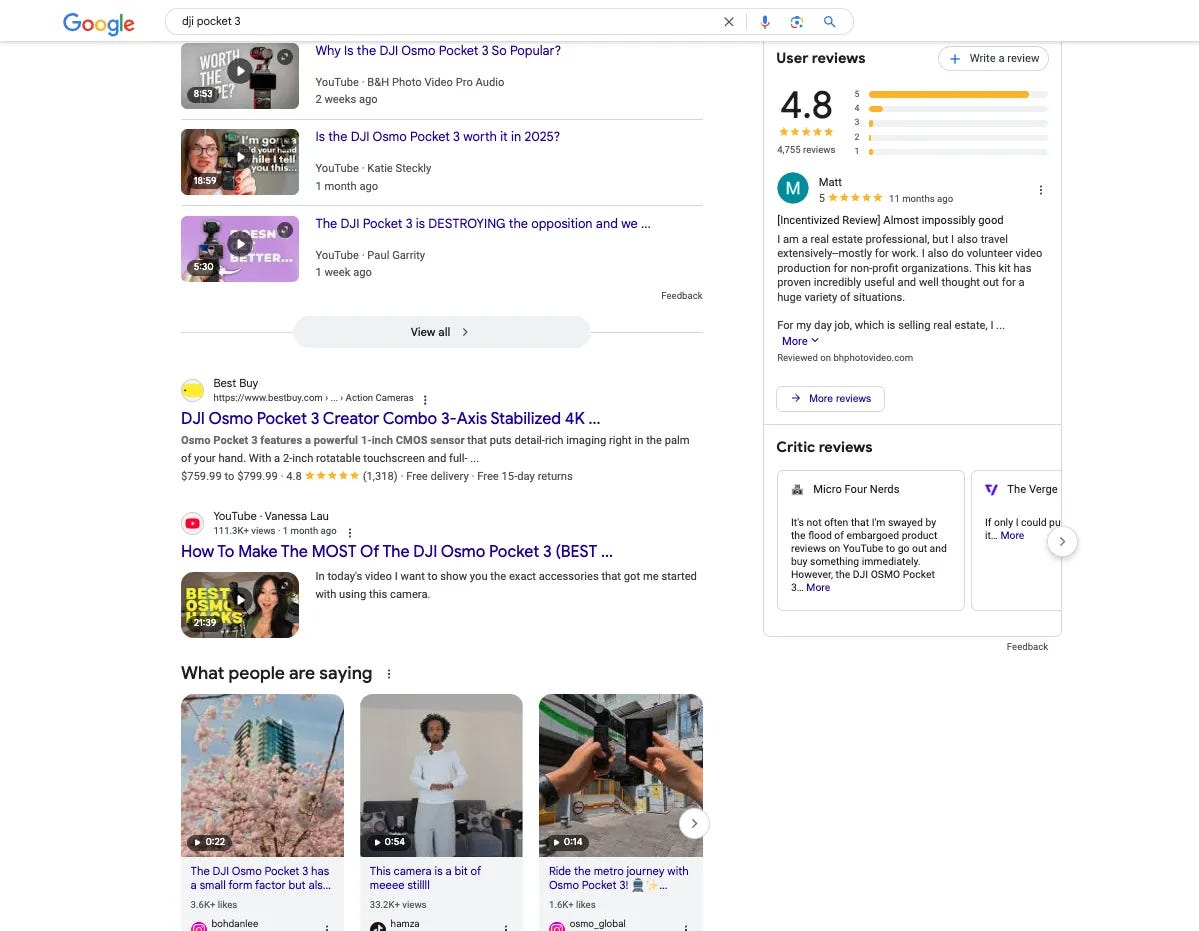
Task: Open Google Lens image search icon
Action: (x=797, y=21)
